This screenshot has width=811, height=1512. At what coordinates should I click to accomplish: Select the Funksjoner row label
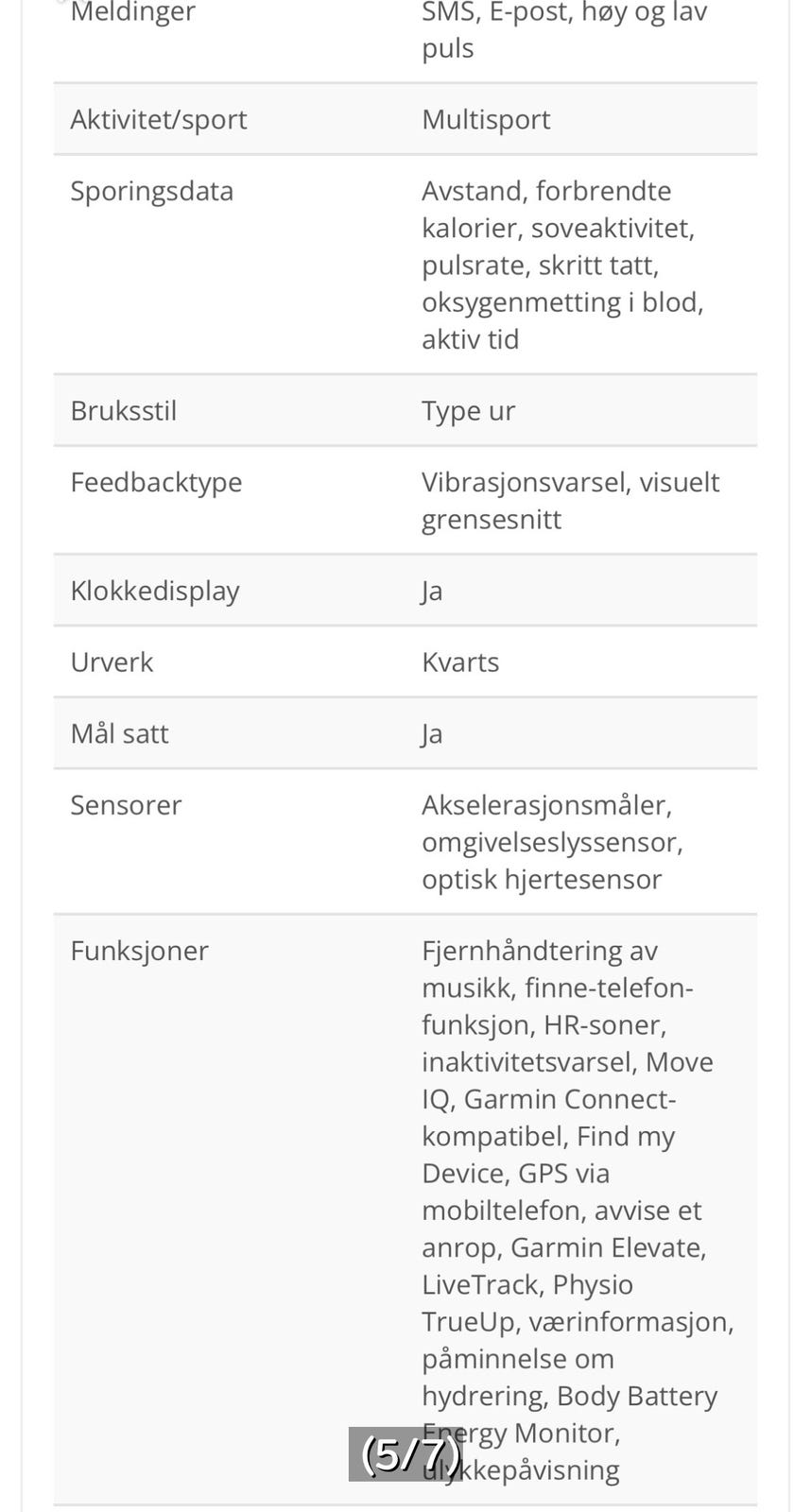click(x=139, y=952)
